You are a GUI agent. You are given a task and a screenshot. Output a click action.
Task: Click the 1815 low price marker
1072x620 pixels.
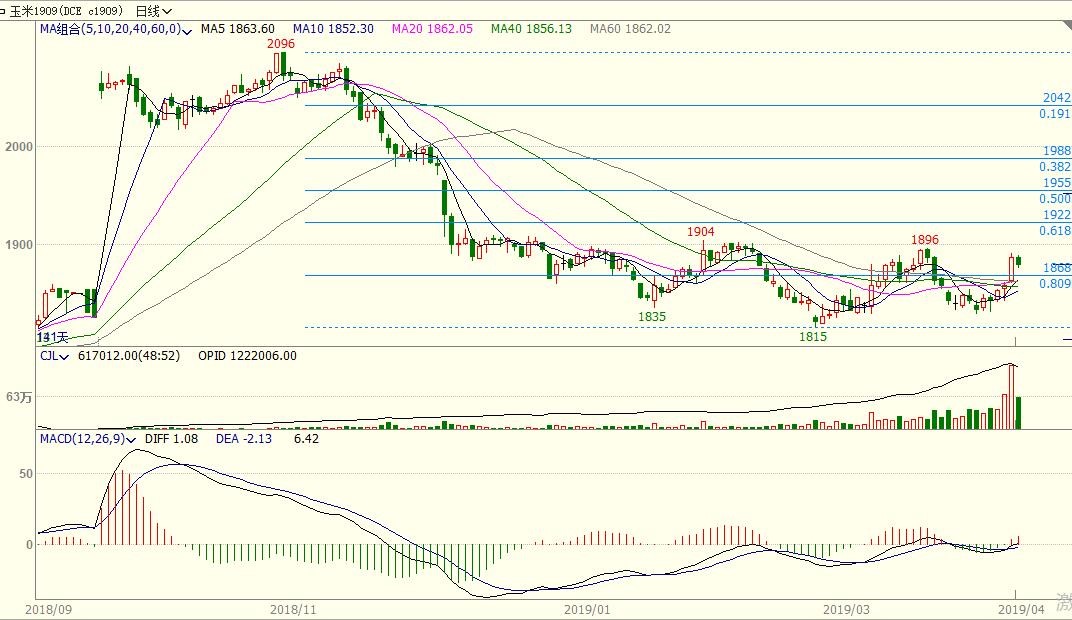click(x=813, y=337)
